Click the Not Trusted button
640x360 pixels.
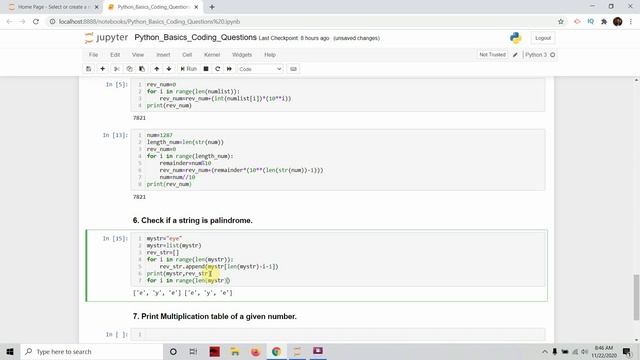click(x=492, y=55)
